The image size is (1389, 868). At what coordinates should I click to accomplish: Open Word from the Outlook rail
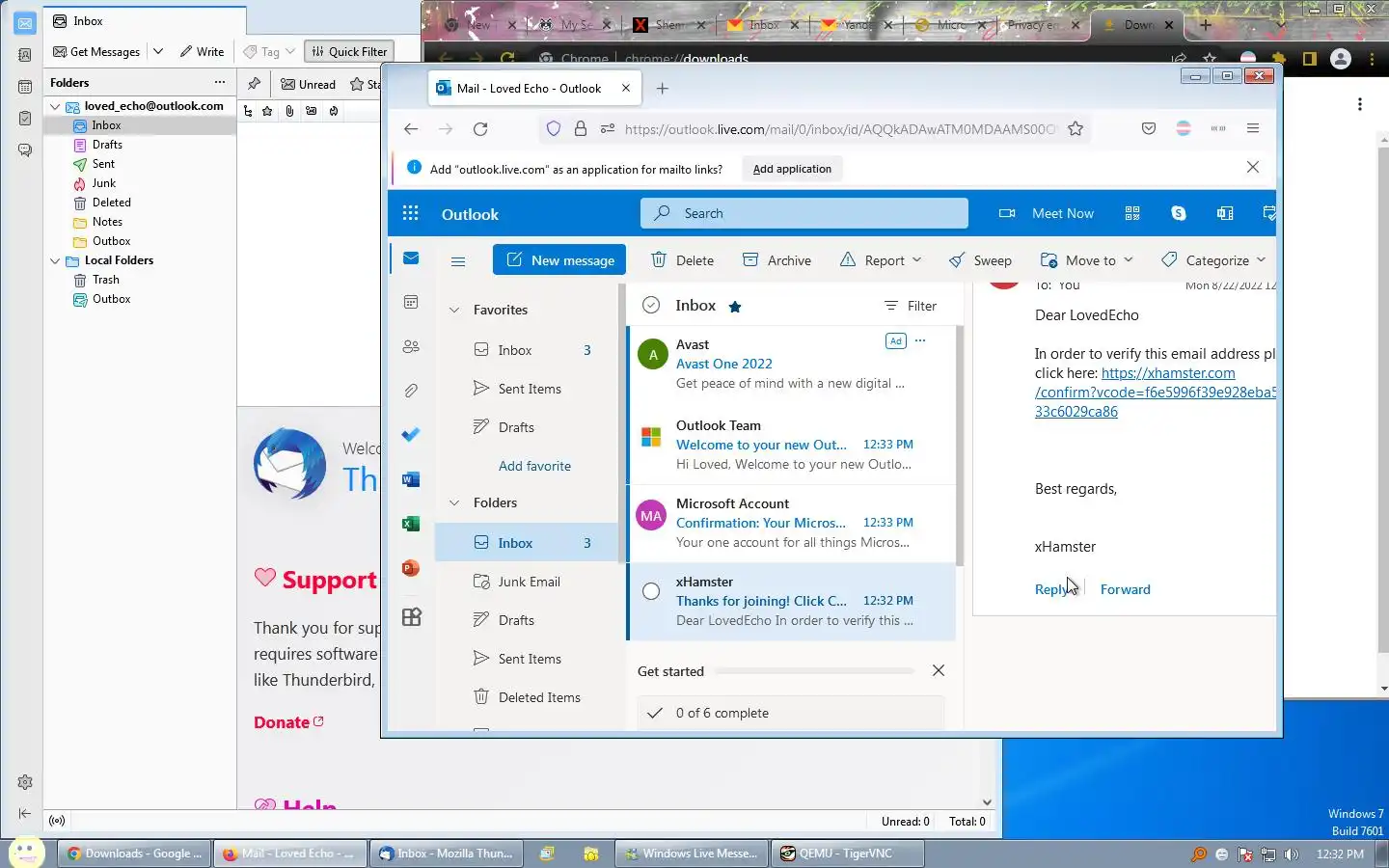(x=411, y=479)
